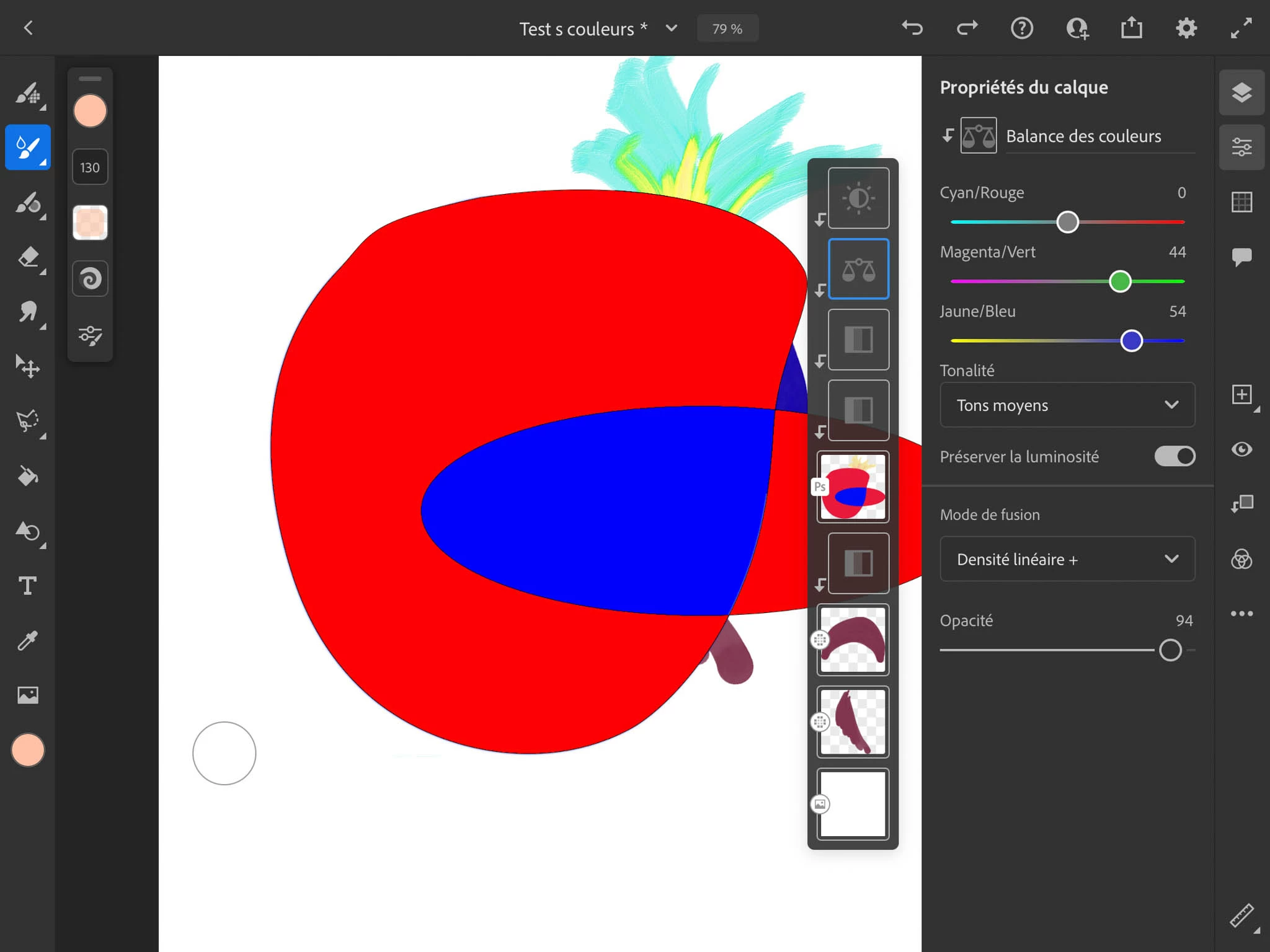This screenshot has width=1270, height=952.
Task: Select the Eraser tool
Action: pyautogui.click(x=28, y=257)
